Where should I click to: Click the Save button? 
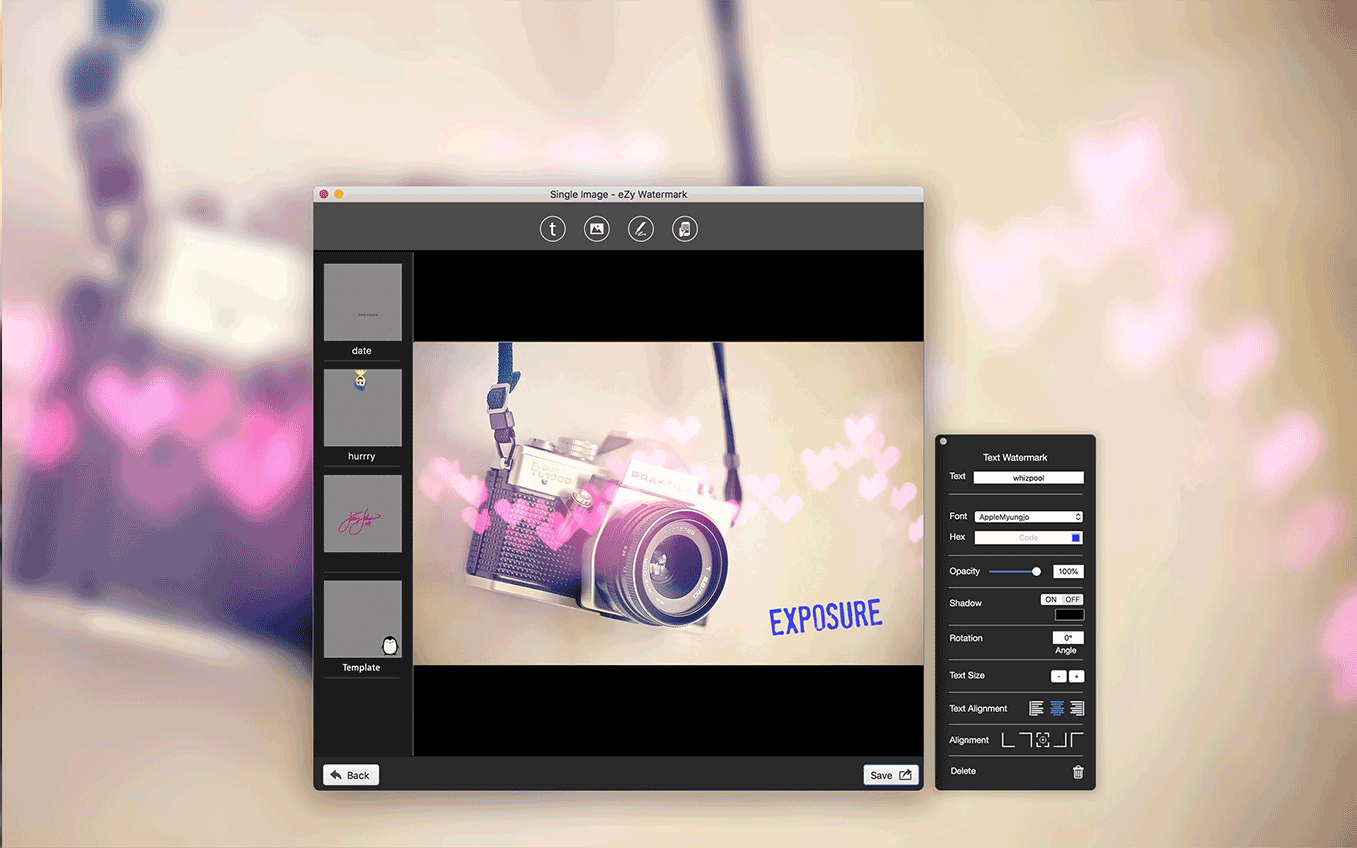pos(891,775)
